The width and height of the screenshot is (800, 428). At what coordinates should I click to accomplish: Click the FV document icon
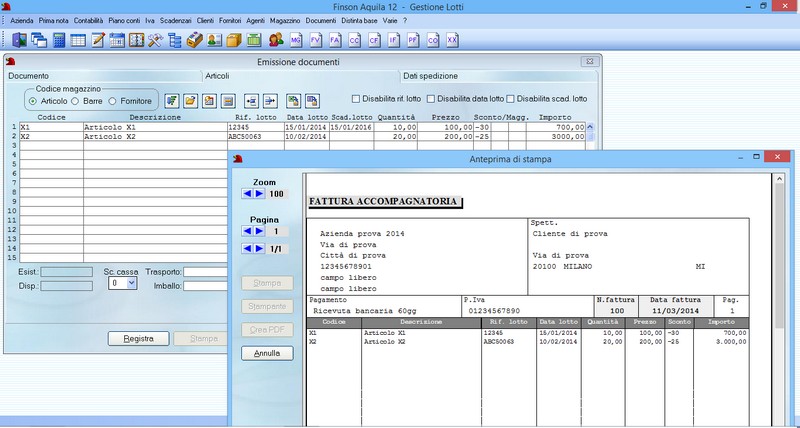316,40
